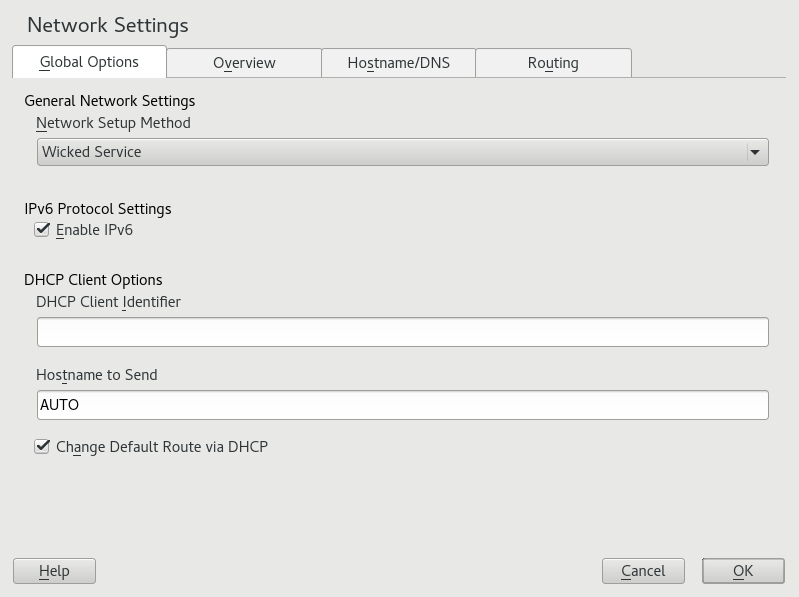Screen dimensions: 799x597
Task: Open the Hostname/DNS tab
Action: [x=398, y=63]
